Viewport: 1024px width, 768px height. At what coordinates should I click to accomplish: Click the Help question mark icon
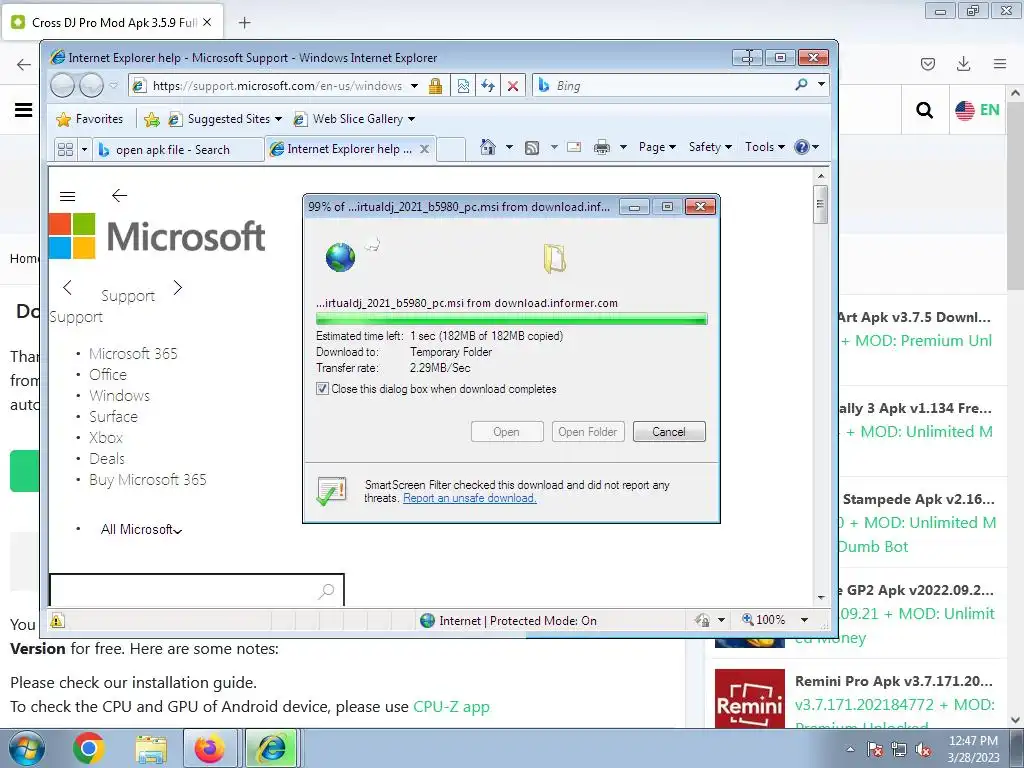802,147
